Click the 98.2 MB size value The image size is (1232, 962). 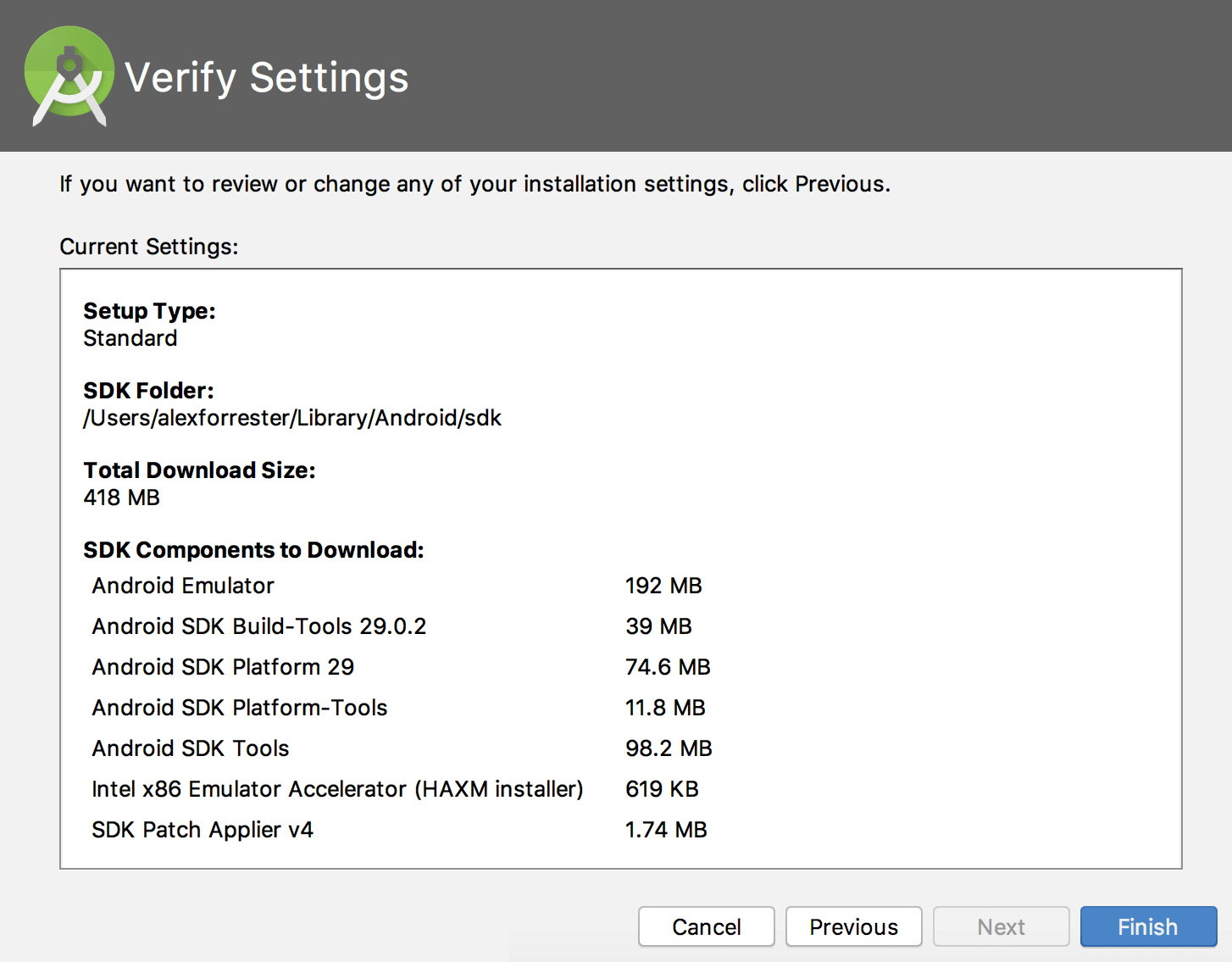(x=669, y=748)
